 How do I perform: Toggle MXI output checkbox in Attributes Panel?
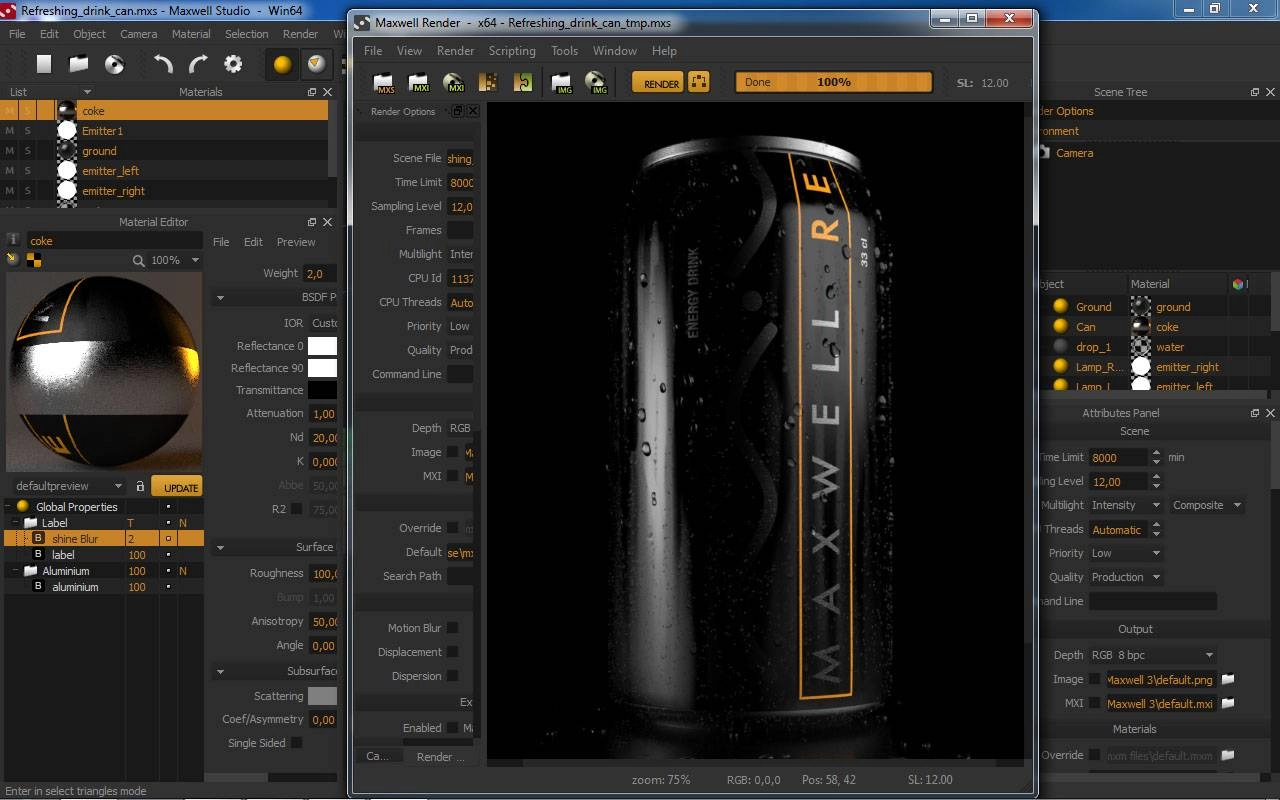tap(1095, 703)
